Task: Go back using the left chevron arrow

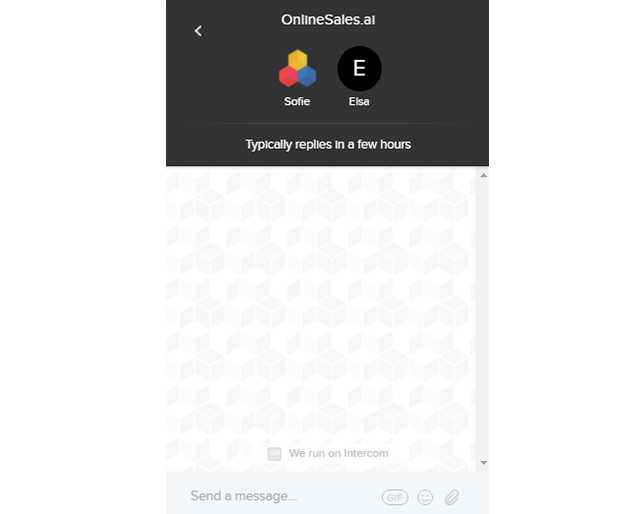Action: point(198,31)
